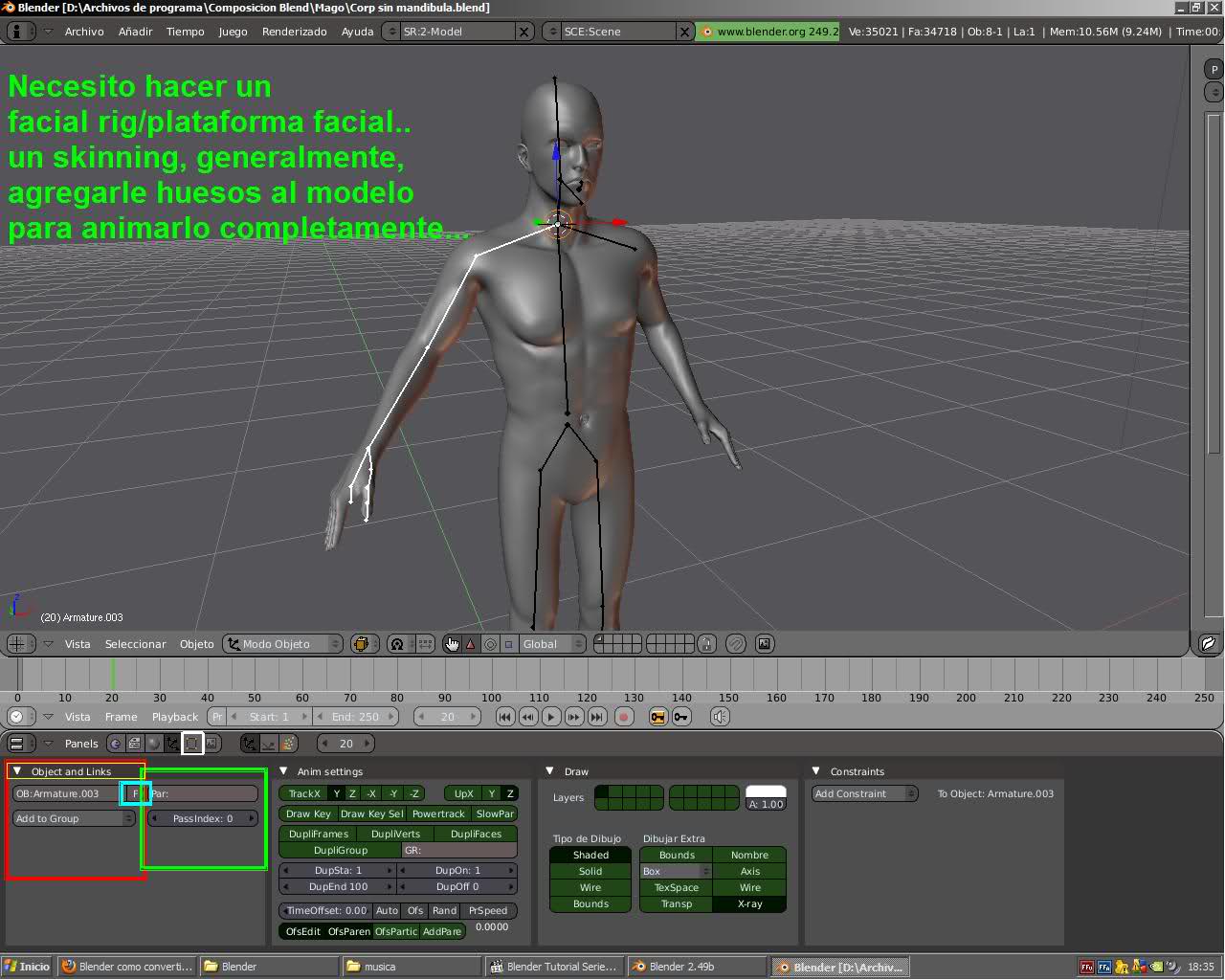Click the Object buttons sub-context icon
1225x980 pixels.
pyautogui.click(x=250, y=744)
